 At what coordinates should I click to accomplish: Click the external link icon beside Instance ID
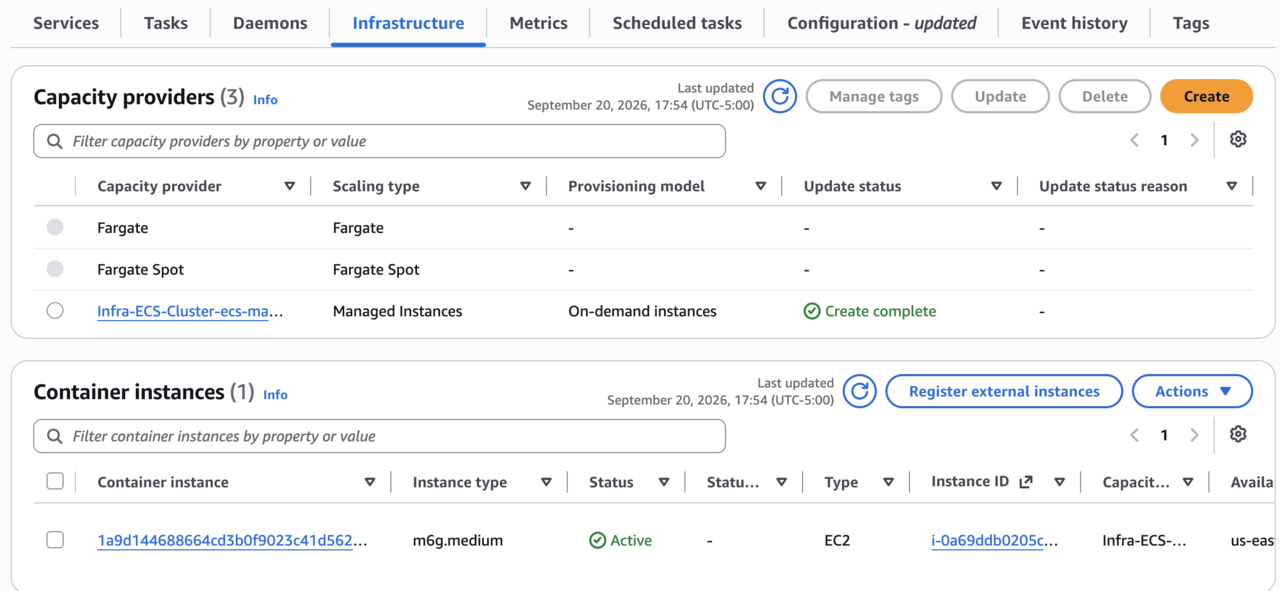(1025, 482)
